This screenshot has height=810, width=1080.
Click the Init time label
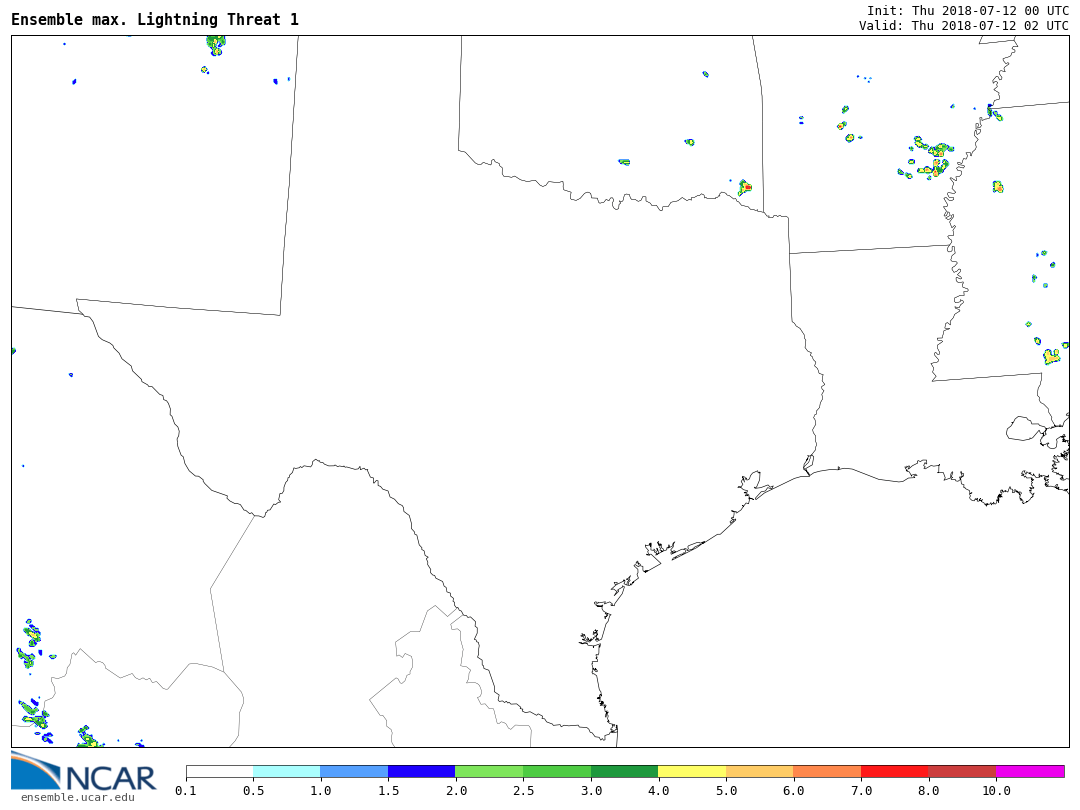coord(967,10)
